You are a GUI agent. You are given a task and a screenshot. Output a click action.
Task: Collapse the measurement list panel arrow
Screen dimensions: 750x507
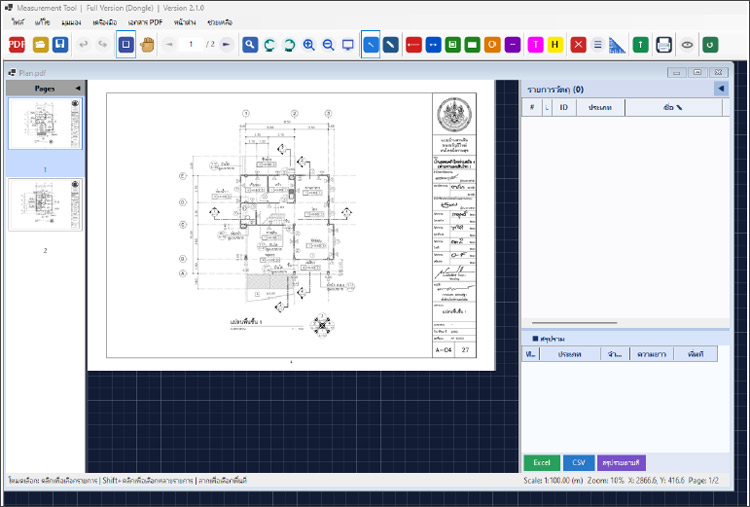click(x=720, y=89)
